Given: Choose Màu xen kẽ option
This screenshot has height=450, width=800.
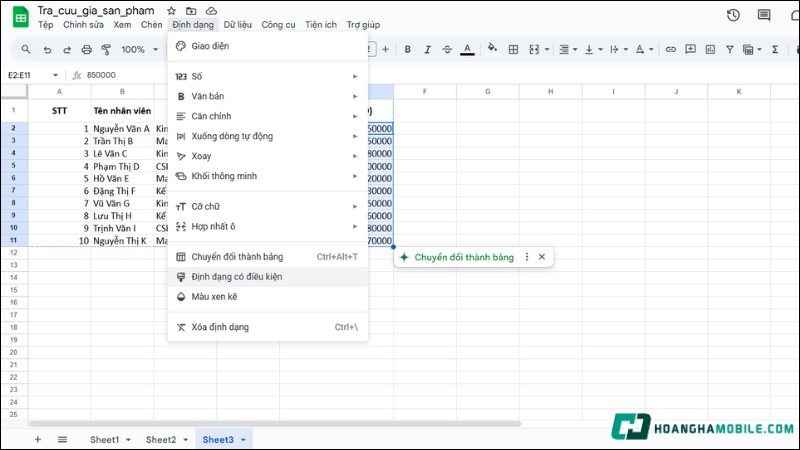Looking at the screenshot, I should 267,296.
